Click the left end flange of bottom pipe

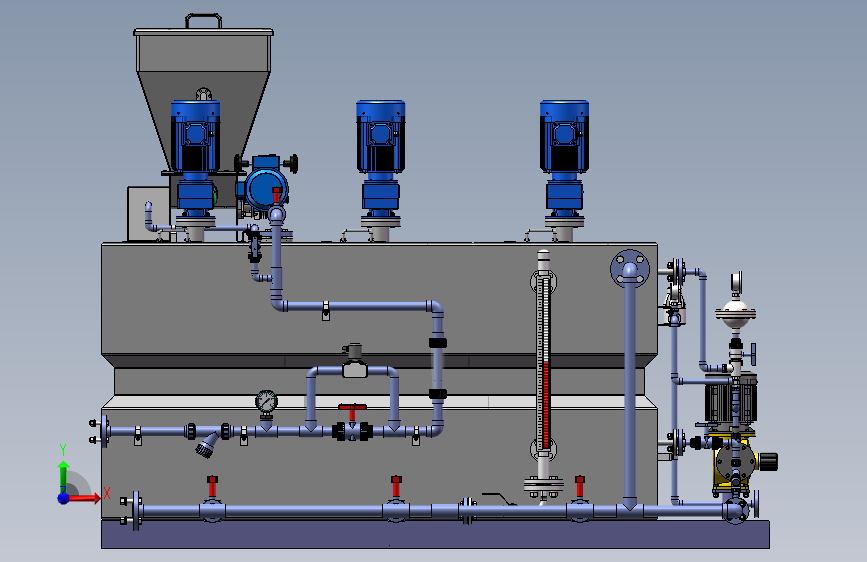tap(135, 511)
